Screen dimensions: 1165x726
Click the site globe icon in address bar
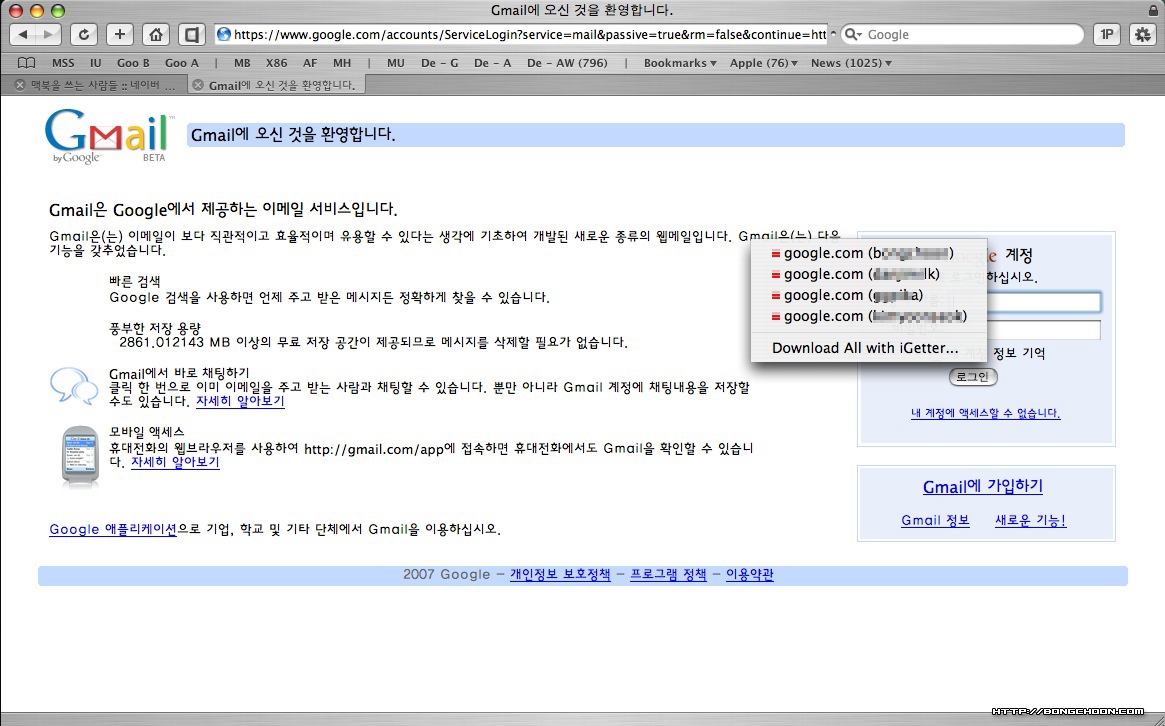pyautogui.click(x=224, y=34)
